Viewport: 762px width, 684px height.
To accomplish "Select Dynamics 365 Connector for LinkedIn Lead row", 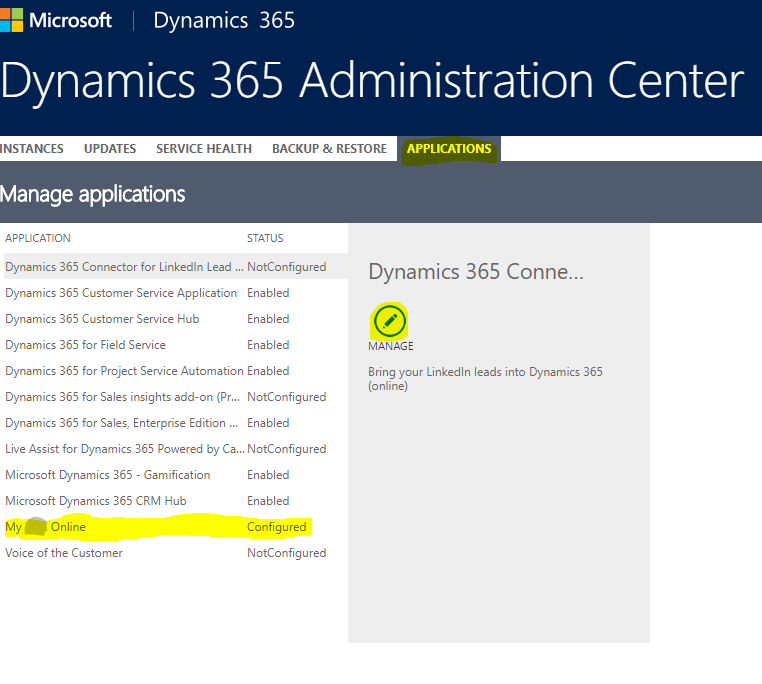I will coord(176,266).
